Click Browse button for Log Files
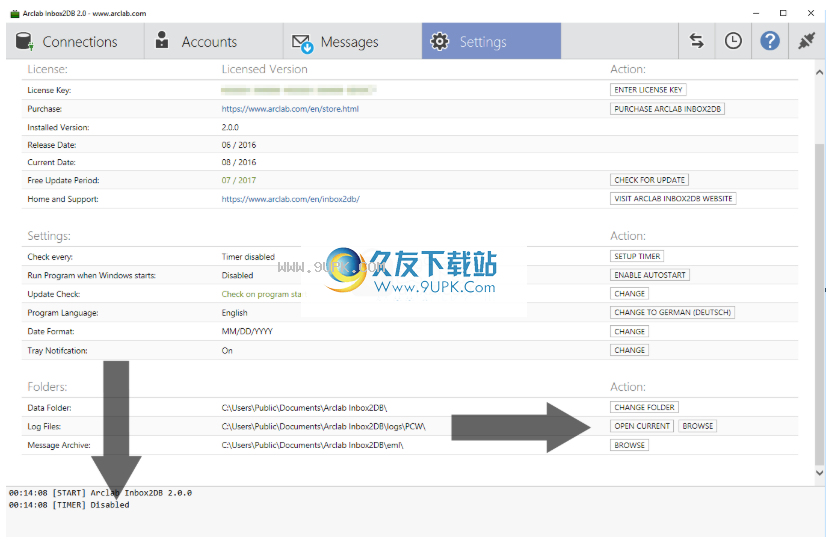This screenshot has height=540, width=828. [x=698, y=426]
